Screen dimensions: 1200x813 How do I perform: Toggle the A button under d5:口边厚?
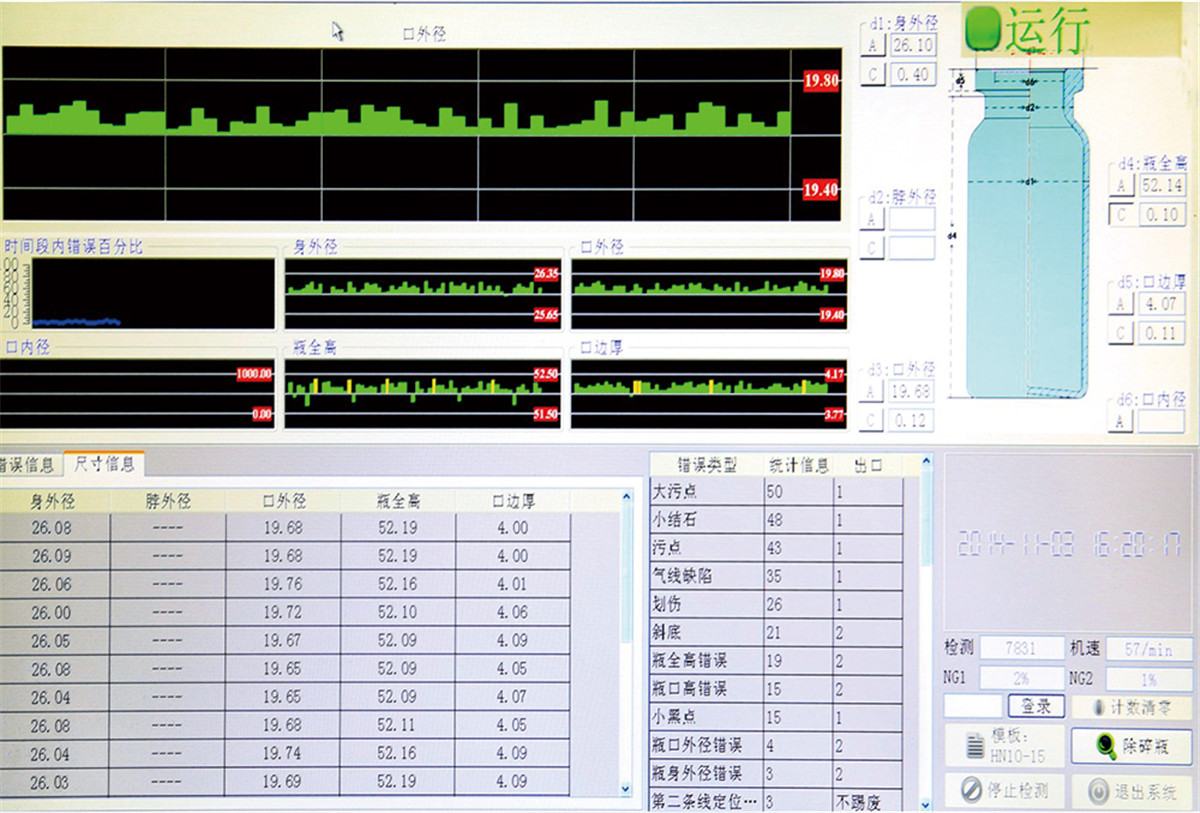coord(1120,304)
